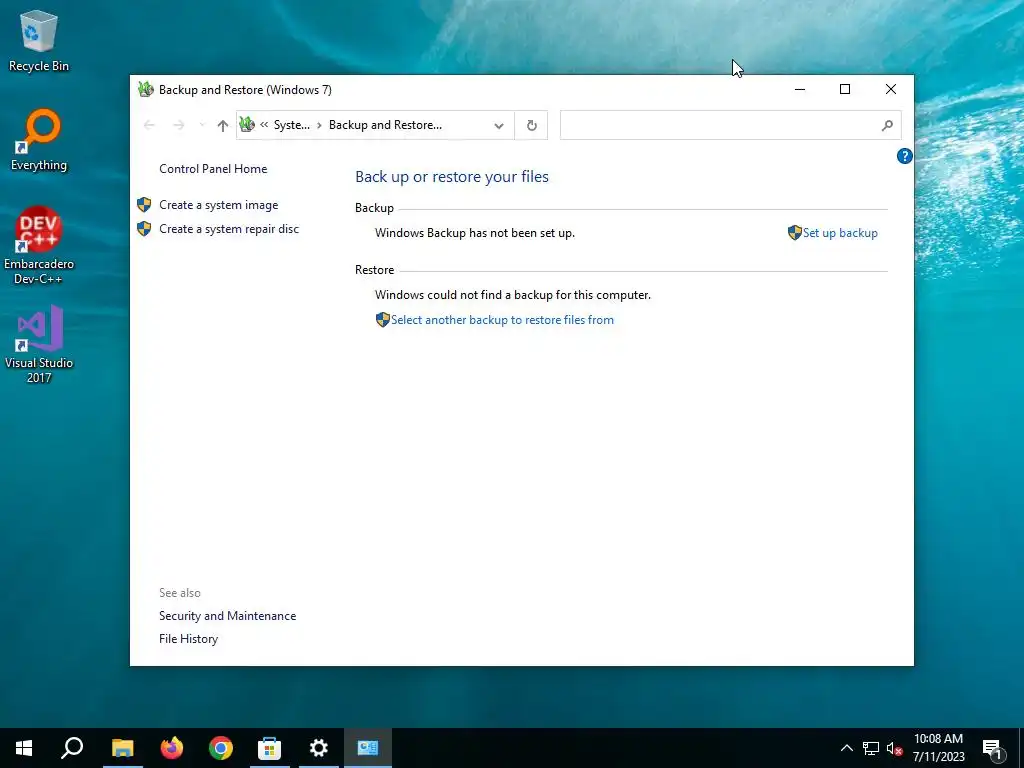Click the Backup and Restore title bar icon
Image resolution: width=1024 pixels, height=768 pixels.
click(x=146, y=89)
